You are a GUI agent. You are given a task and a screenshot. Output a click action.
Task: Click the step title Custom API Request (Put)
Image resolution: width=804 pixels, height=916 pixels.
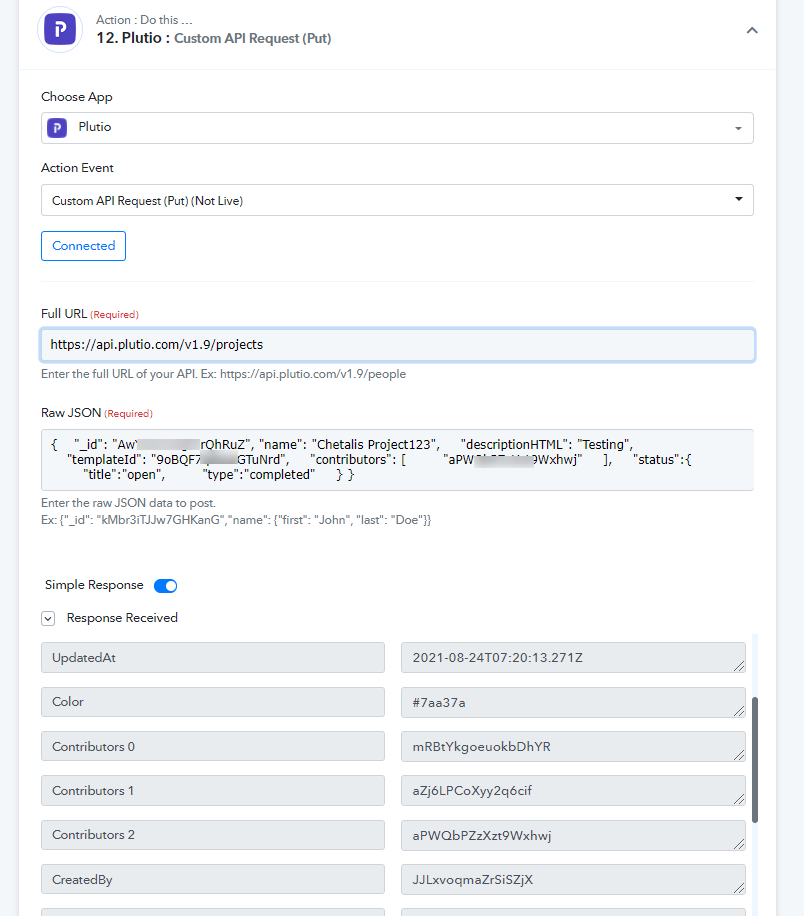point(252,39)
